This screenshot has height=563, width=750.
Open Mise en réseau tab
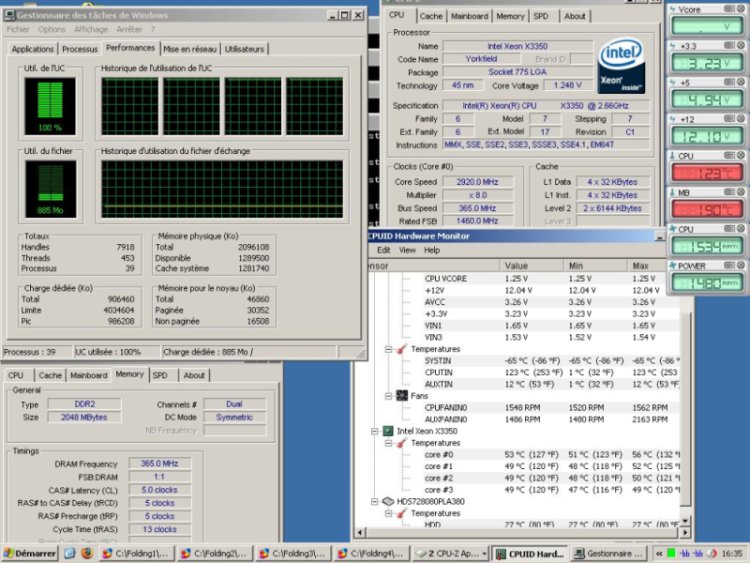190,49
